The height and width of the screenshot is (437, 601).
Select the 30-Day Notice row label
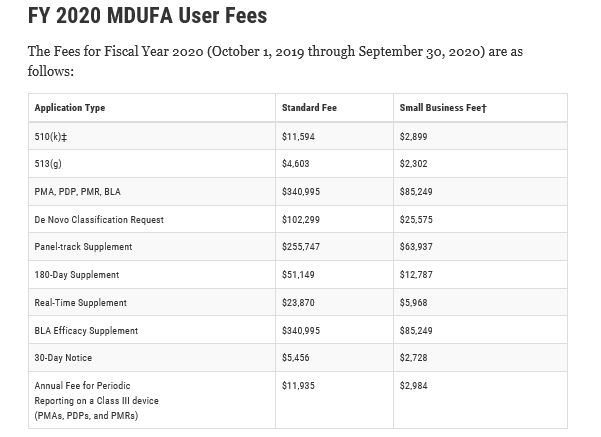pyautogui.click(x=63, y=358)
